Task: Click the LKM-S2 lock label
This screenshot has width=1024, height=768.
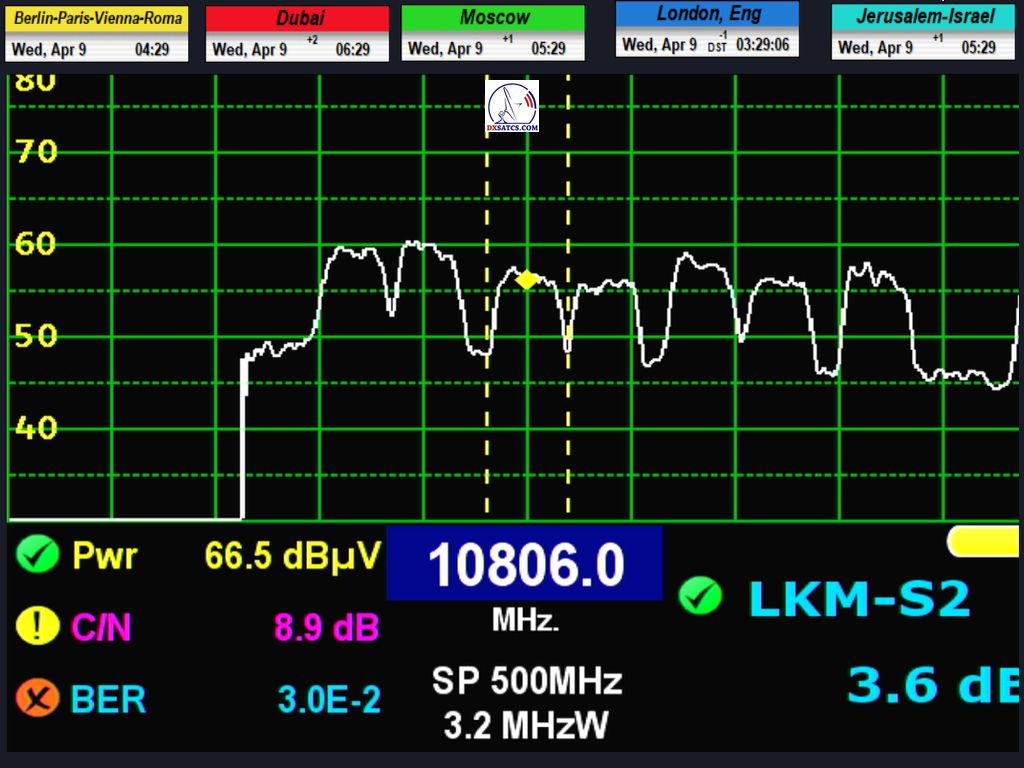Action: tap(858, 598)
